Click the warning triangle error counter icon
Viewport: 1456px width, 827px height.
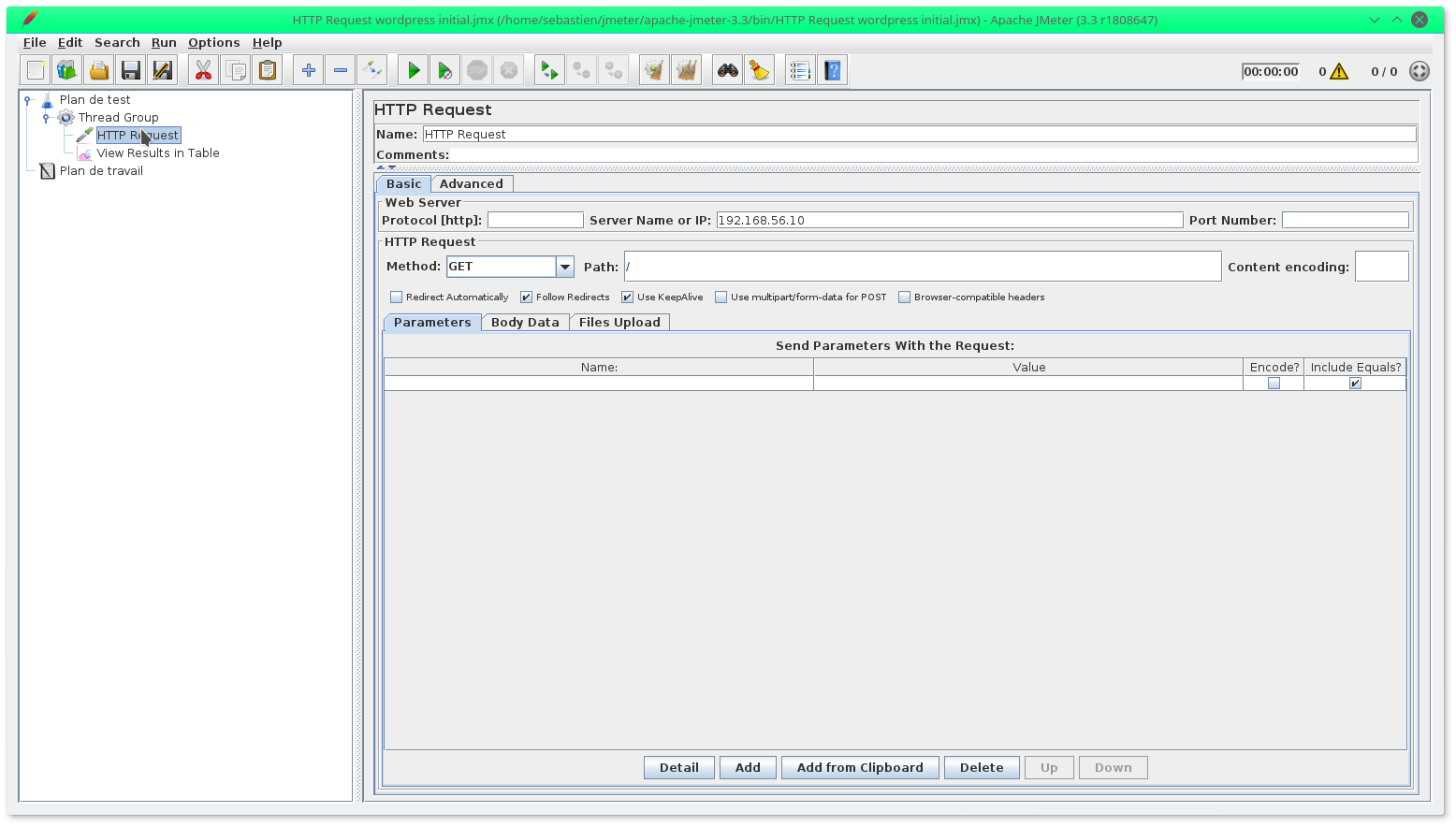[x=1340, y=71]
